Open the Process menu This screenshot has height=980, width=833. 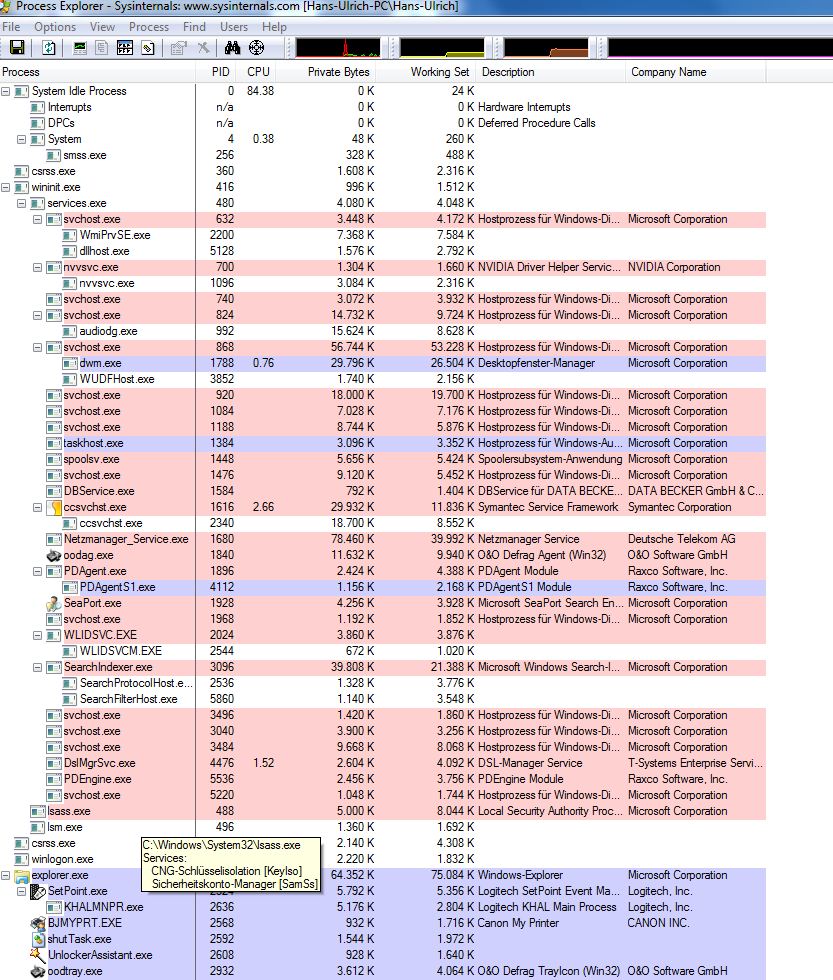tap(149, 27)
